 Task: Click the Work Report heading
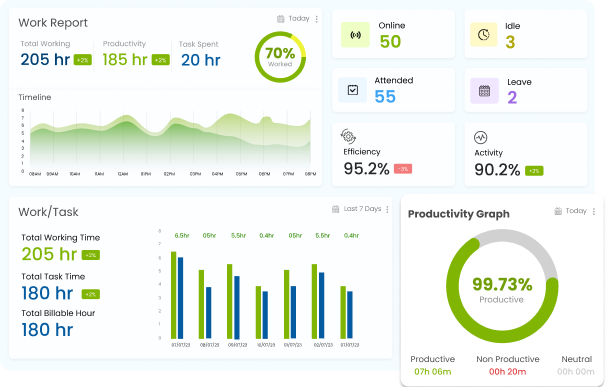point(53,23)
